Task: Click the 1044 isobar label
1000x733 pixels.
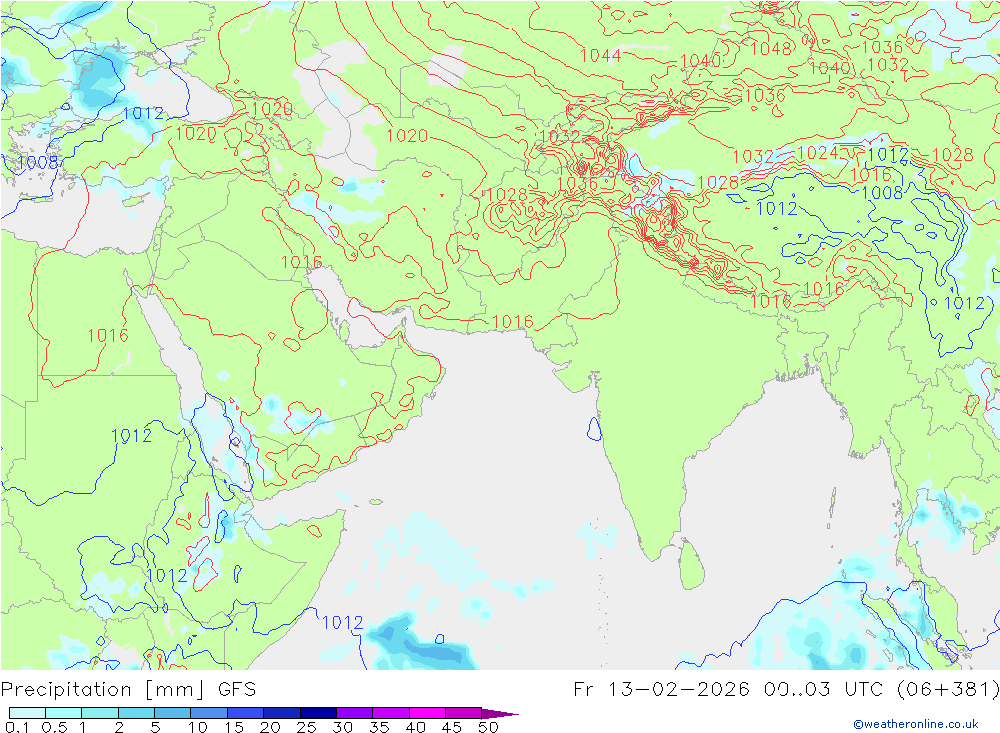Action: [x=601, y=56]
